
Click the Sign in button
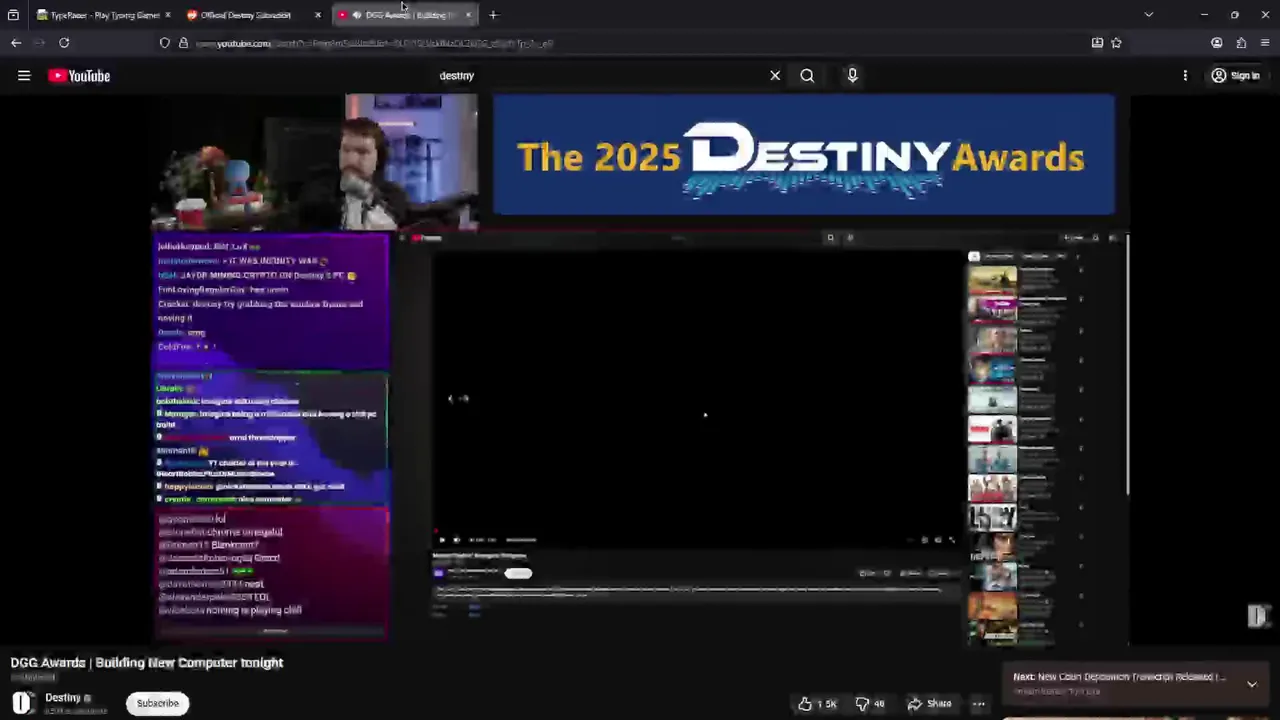coord(1235,76)
